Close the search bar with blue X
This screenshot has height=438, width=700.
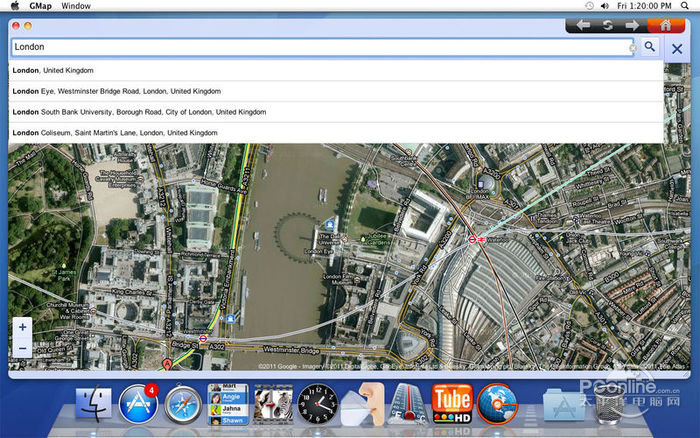coord(677,49)
